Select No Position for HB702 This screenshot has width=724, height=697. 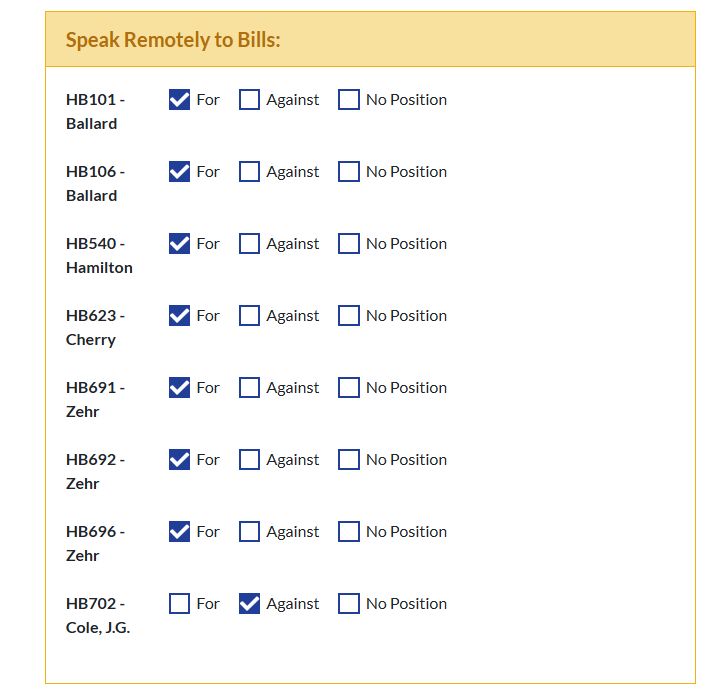pyautogui.click(x=349, y=604)
